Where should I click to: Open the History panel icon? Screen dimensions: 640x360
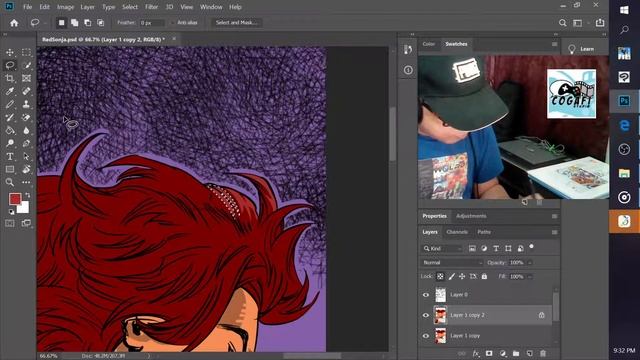[x=408, y=50]
